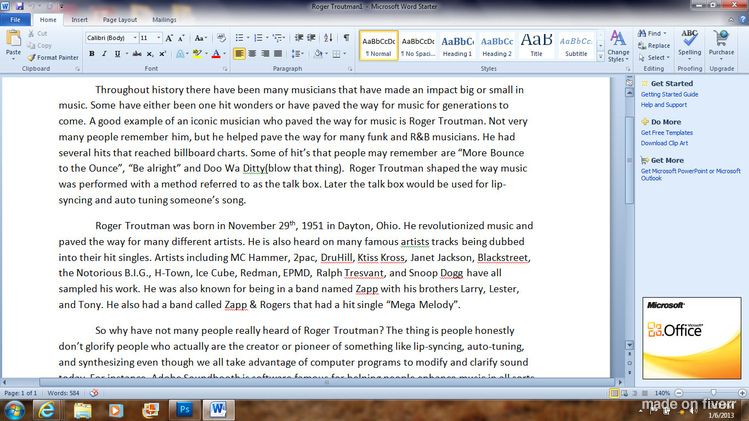
Task: Open Replace dialog
Action: (654, 45)
